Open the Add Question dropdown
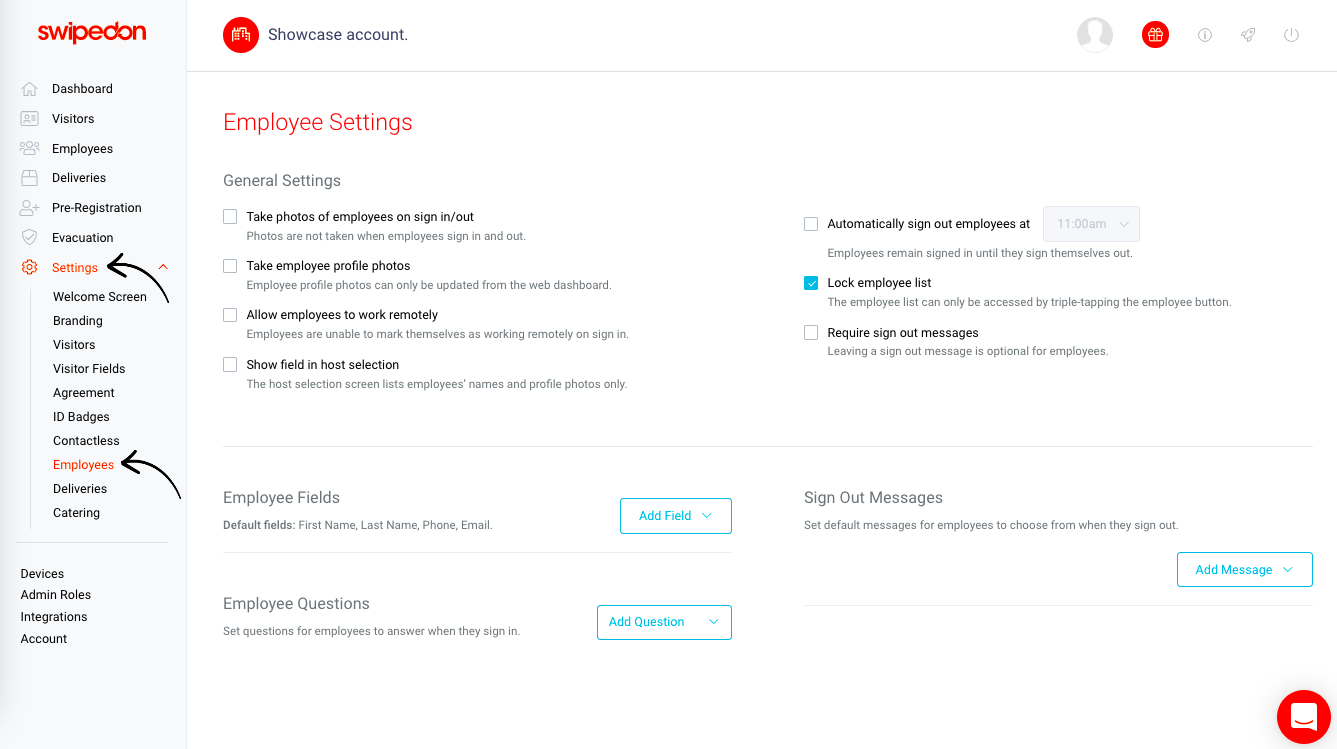This screenshot has height=749, width=1337. click(x=664, y=622)
